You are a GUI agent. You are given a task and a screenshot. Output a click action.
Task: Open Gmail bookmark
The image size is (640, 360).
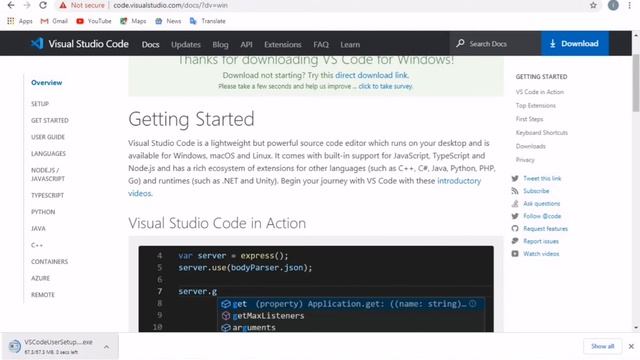(x=54, y=21)
